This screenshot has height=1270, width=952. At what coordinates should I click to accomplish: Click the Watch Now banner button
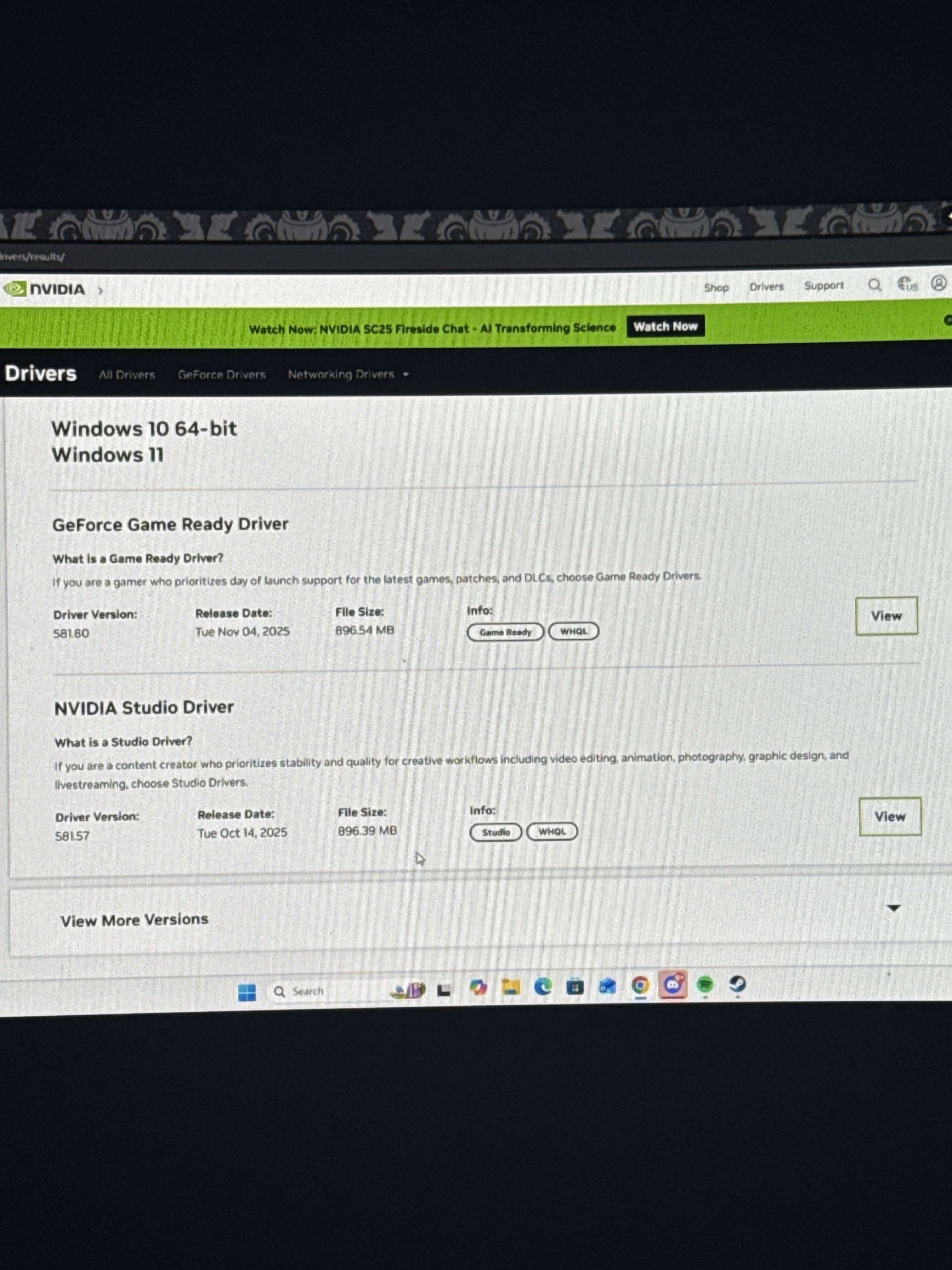point(665,327)
